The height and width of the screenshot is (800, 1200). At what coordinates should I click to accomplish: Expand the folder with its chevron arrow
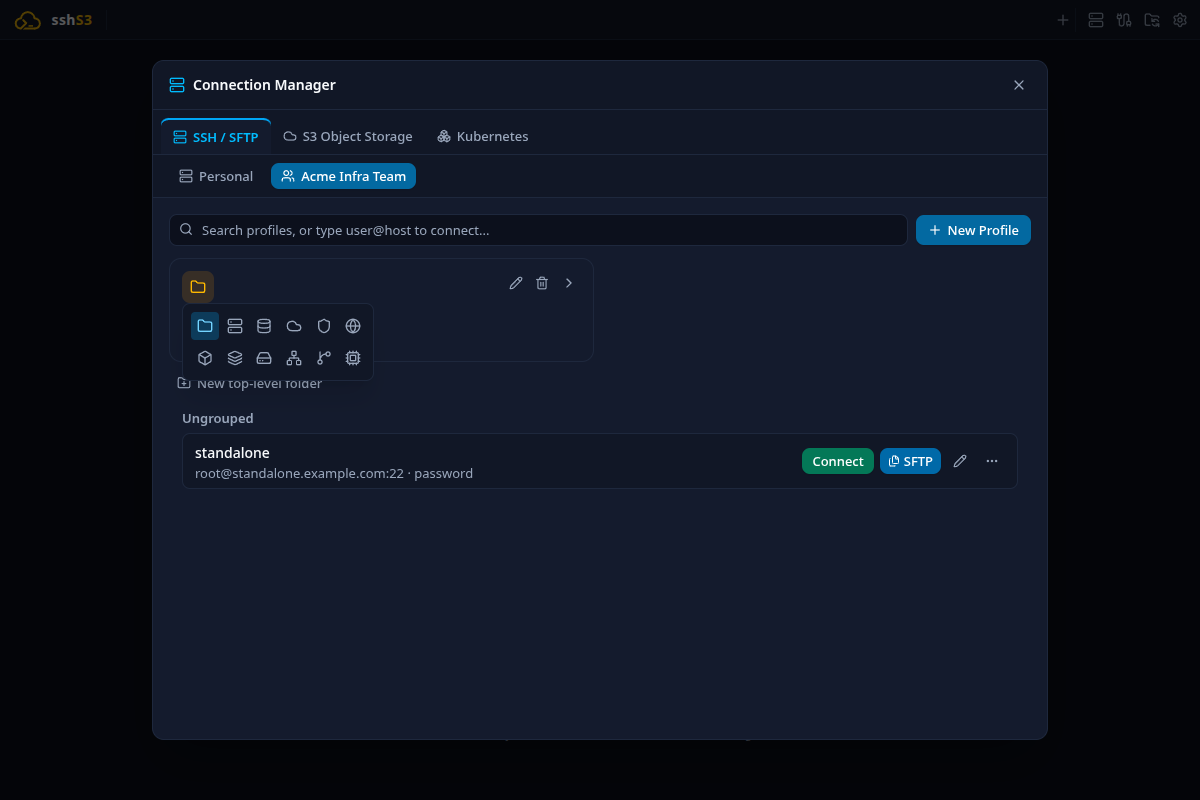click(x=569, y=283)
